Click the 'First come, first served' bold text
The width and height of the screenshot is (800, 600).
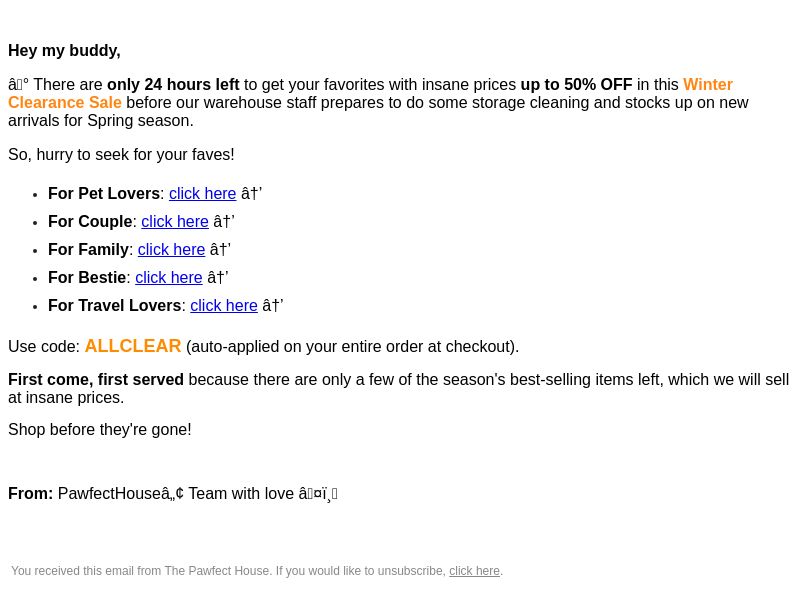(96, 380)
